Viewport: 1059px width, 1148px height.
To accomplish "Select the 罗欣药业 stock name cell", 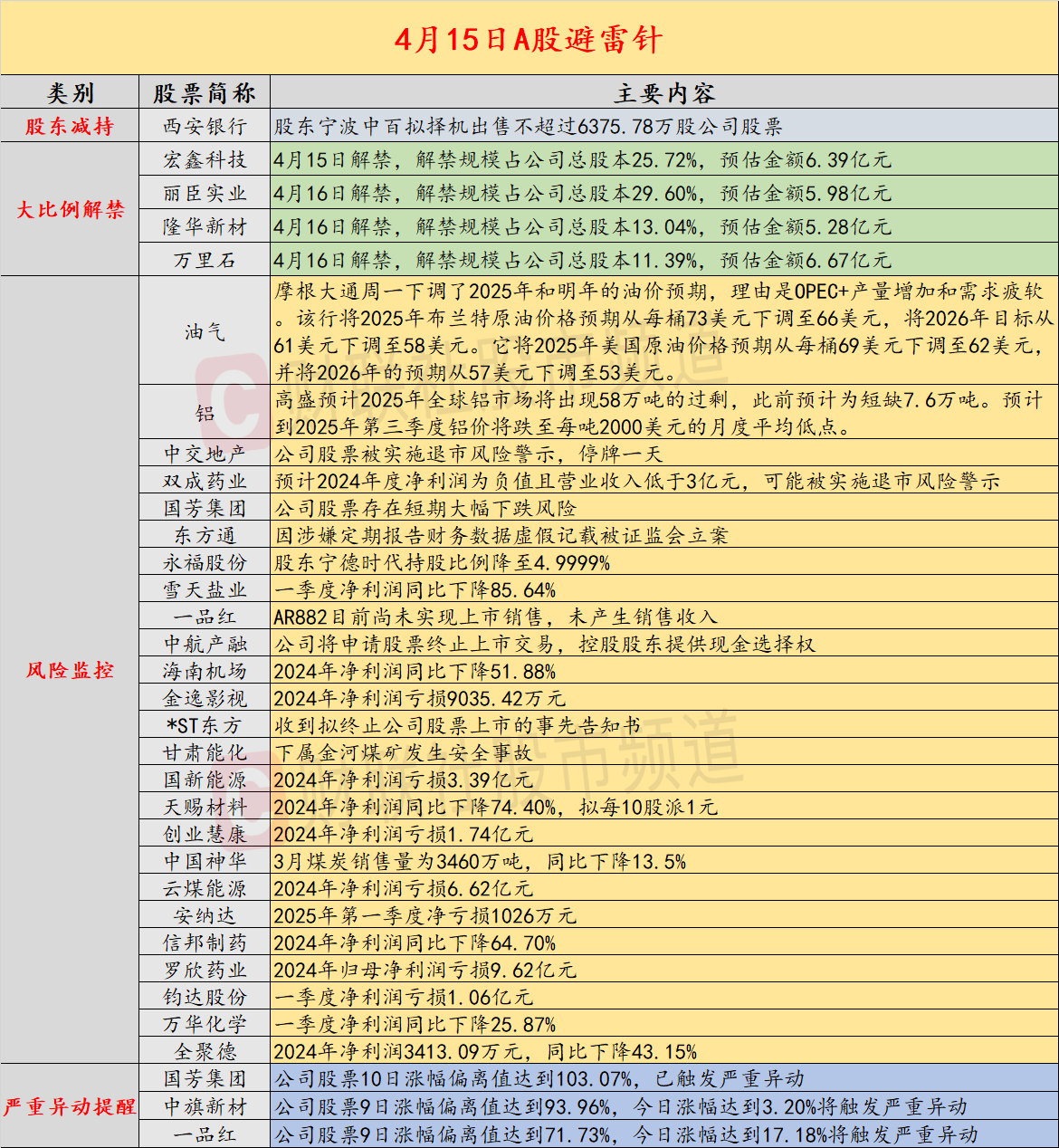I will pyautogui.click(x=205, y=970).
